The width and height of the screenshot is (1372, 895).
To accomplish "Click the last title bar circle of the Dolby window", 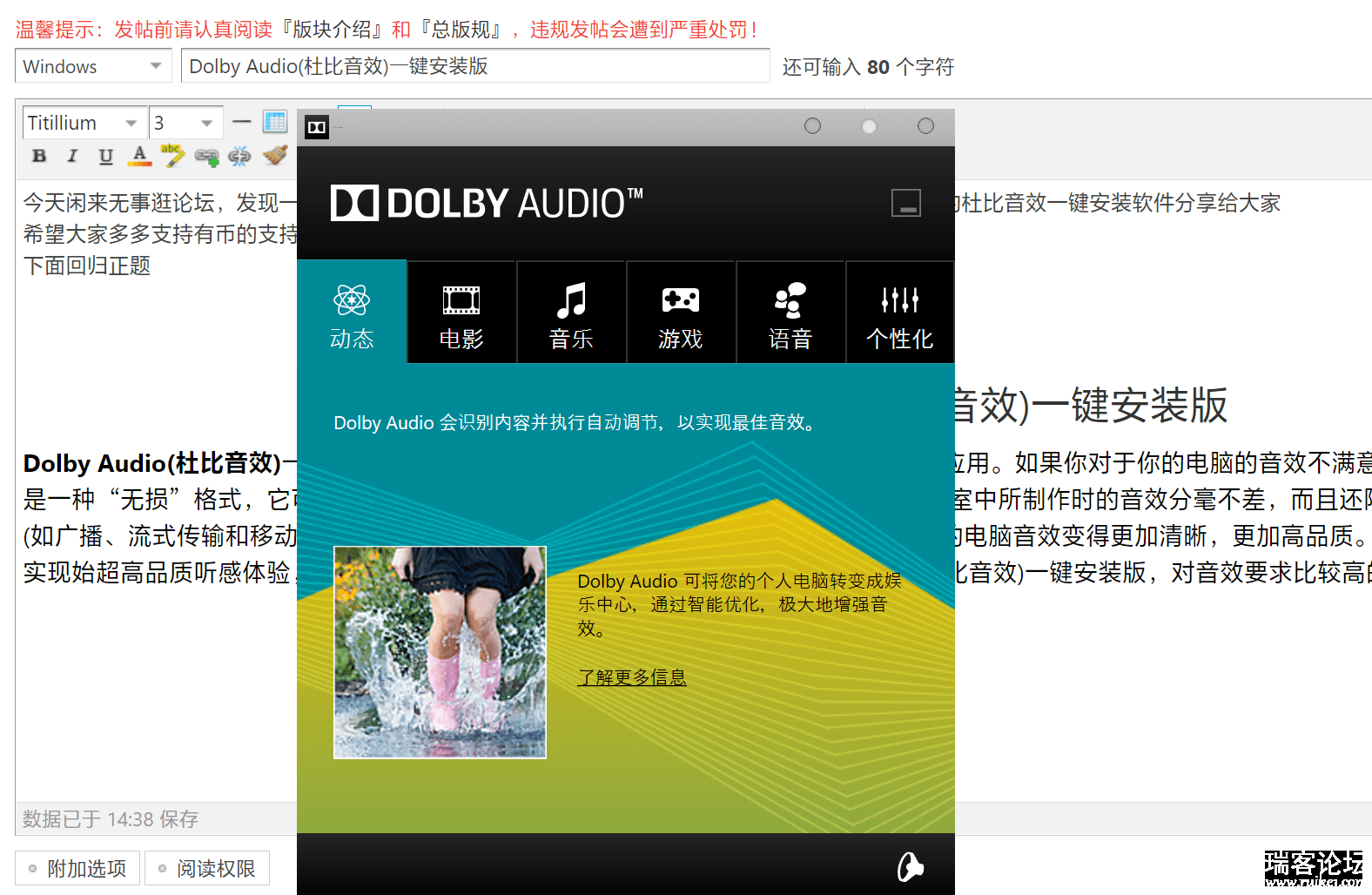I will pyautogui.click(x=925, y=126).
